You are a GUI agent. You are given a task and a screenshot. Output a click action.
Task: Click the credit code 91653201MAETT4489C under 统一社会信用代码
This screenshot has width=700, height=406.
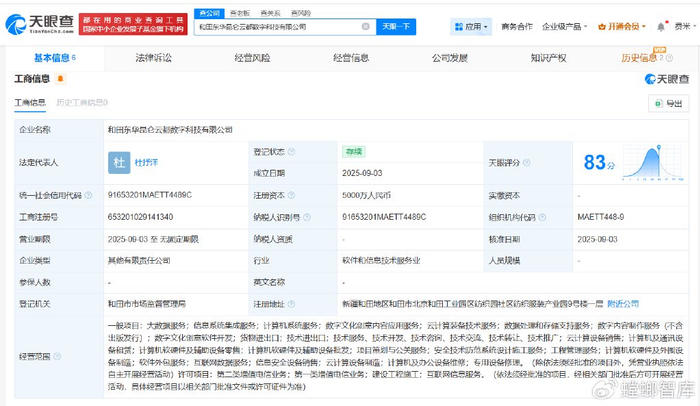click(x=150, y=195)
